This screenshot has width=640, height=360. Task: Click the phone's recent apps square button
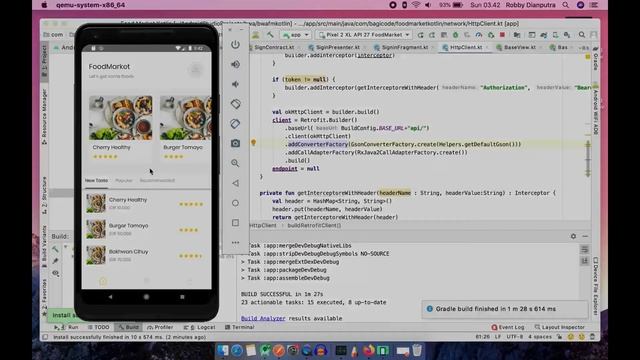click(182, 297)
